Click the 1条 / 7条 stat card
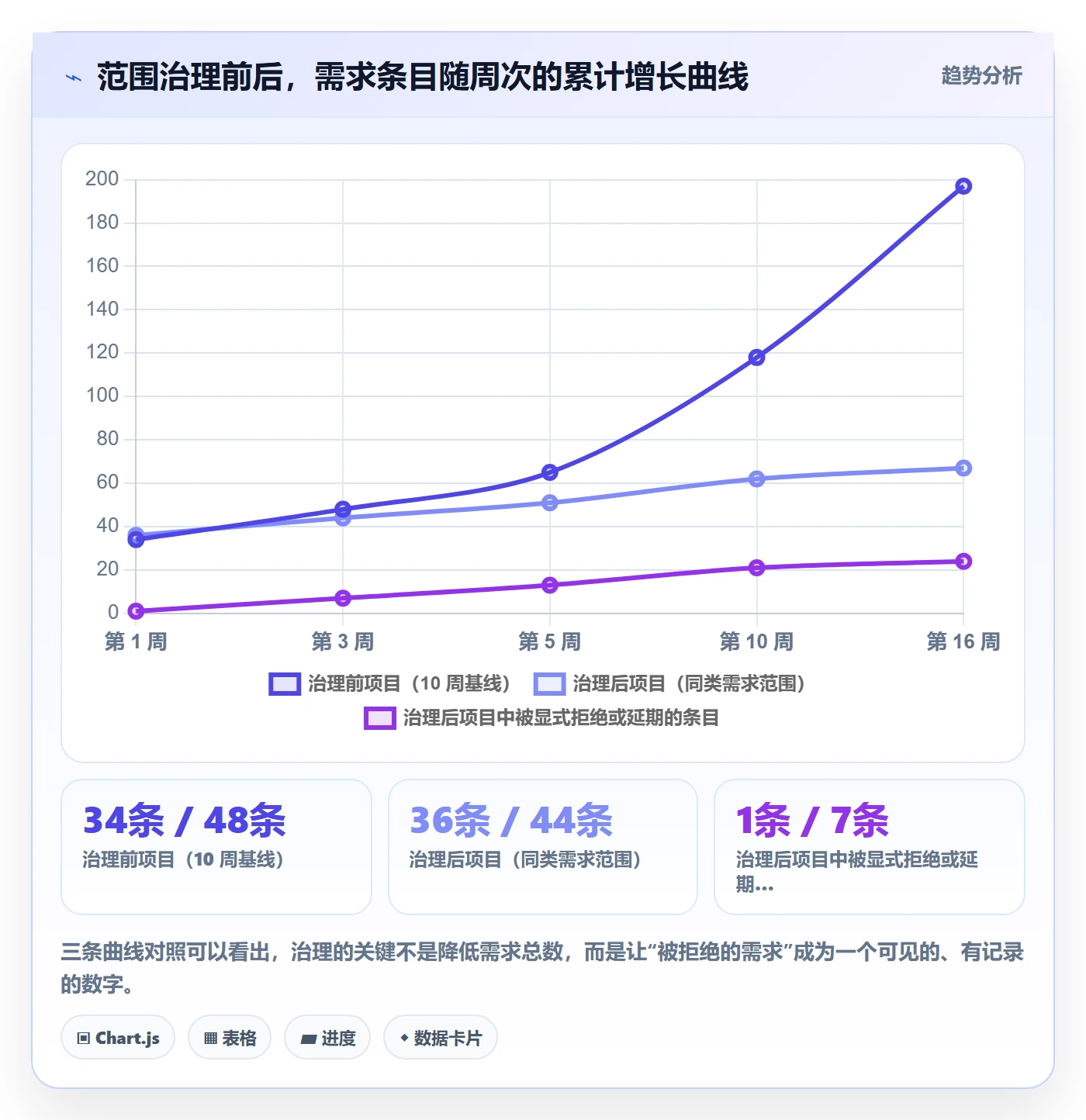The height and width of the screenshot is (1120, 1086). [870, 847]
